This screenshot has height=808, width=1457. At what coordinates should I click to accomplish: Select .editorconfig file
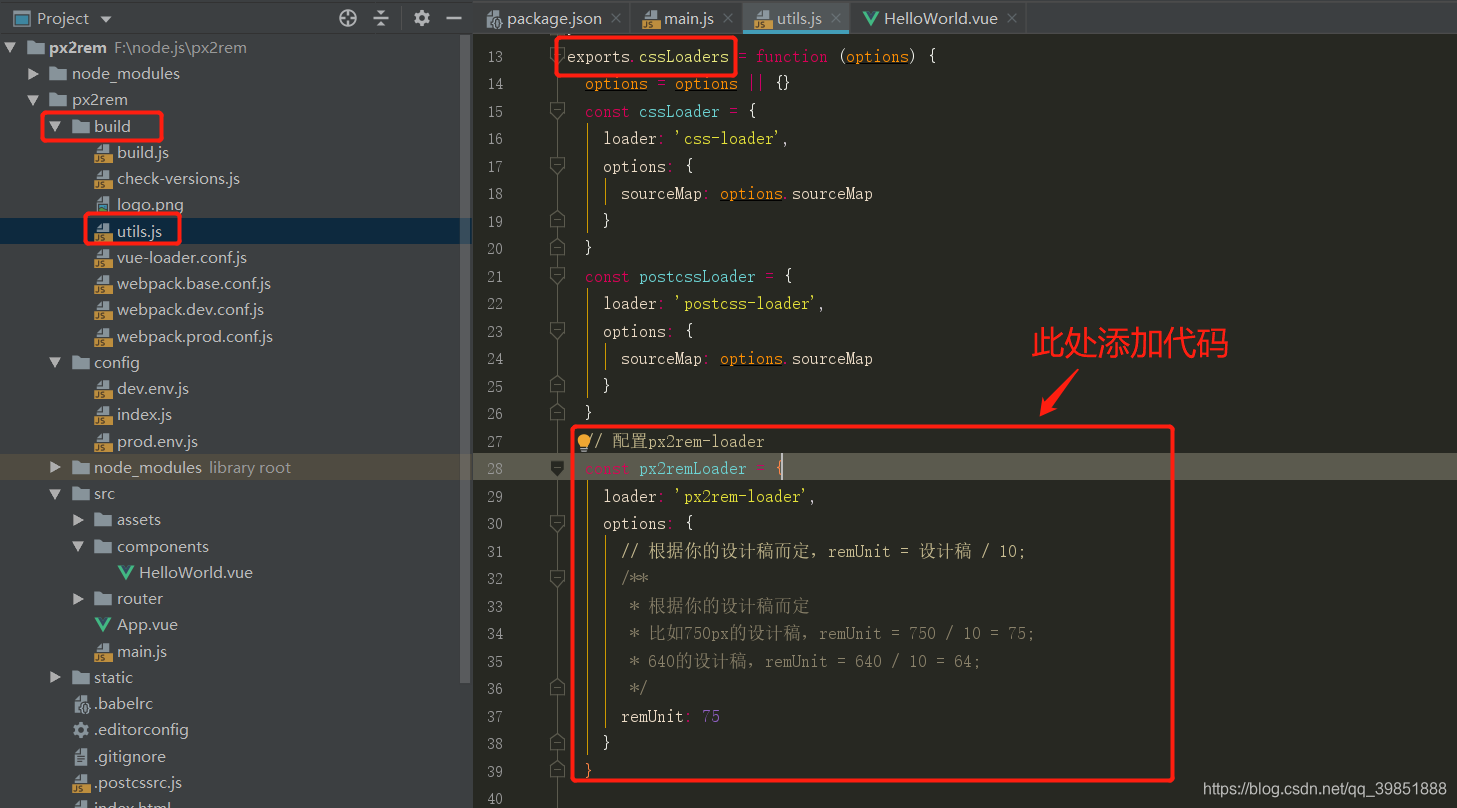pos(141,729)
